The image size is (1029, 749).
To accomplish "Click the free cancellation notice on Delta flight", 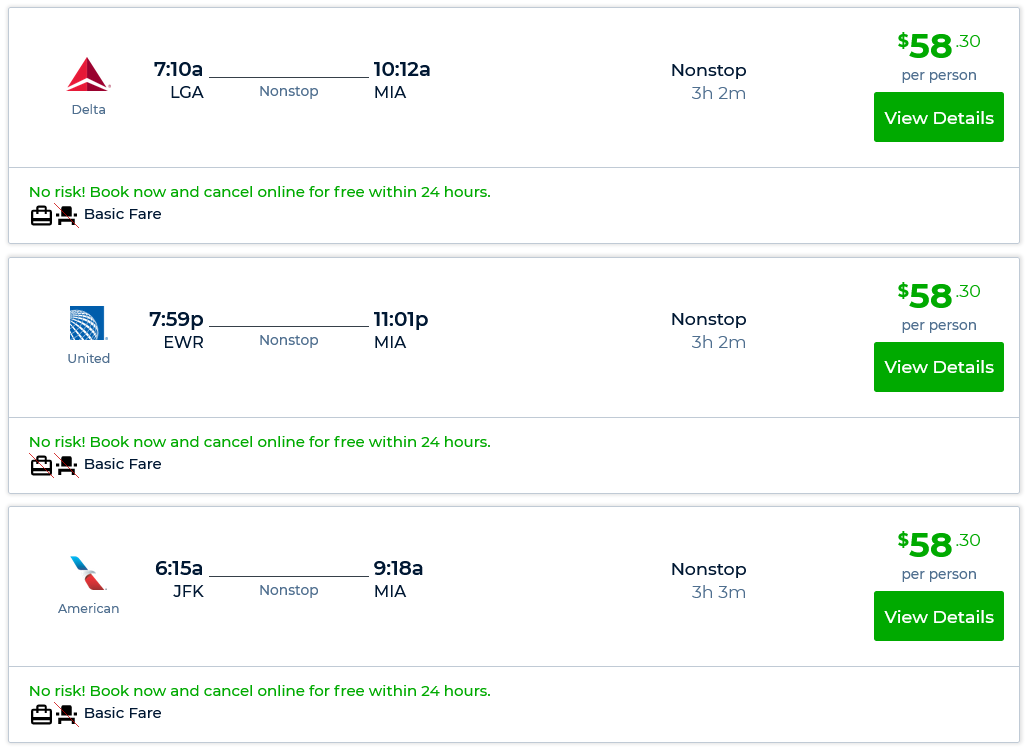I will (x=259, y=192).
